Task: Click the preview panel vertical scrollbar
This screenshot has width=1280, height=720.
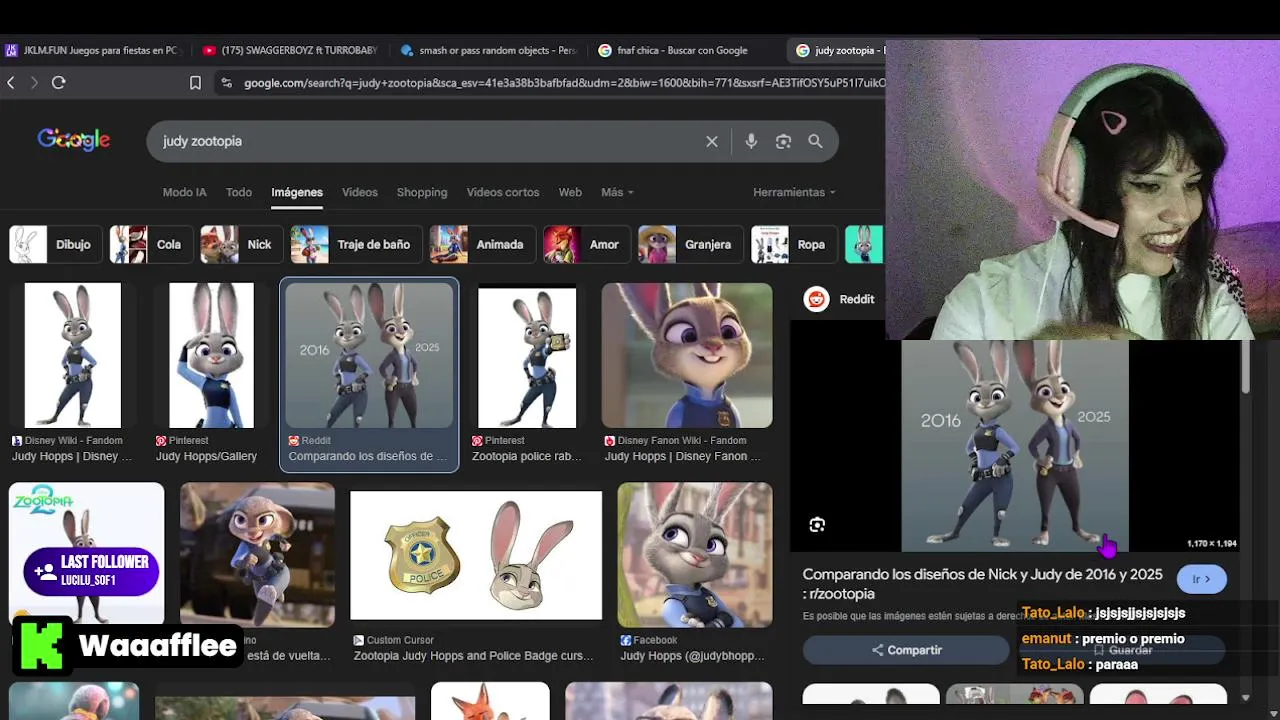Action: coord(1245,366)
